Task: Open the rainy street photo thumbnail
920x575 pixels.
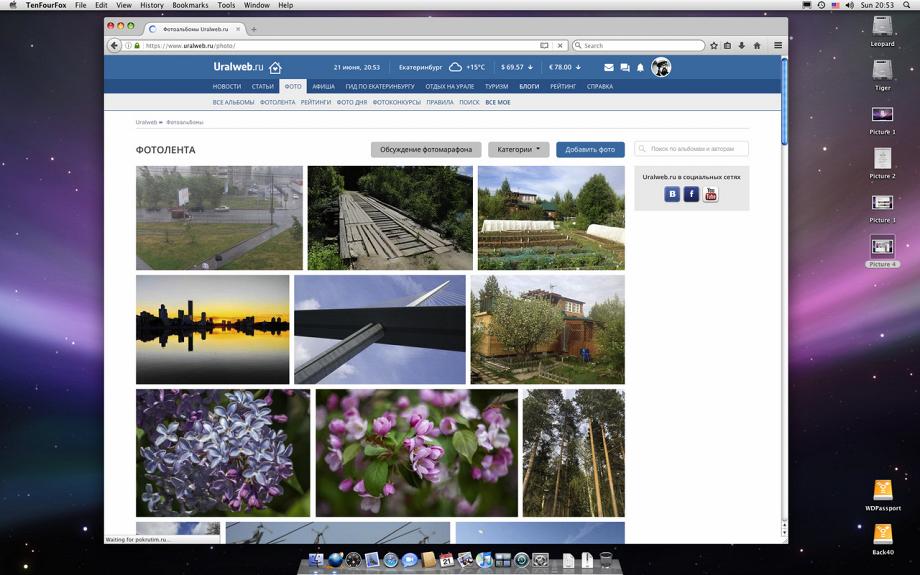Action: click(x=219, y=218)
